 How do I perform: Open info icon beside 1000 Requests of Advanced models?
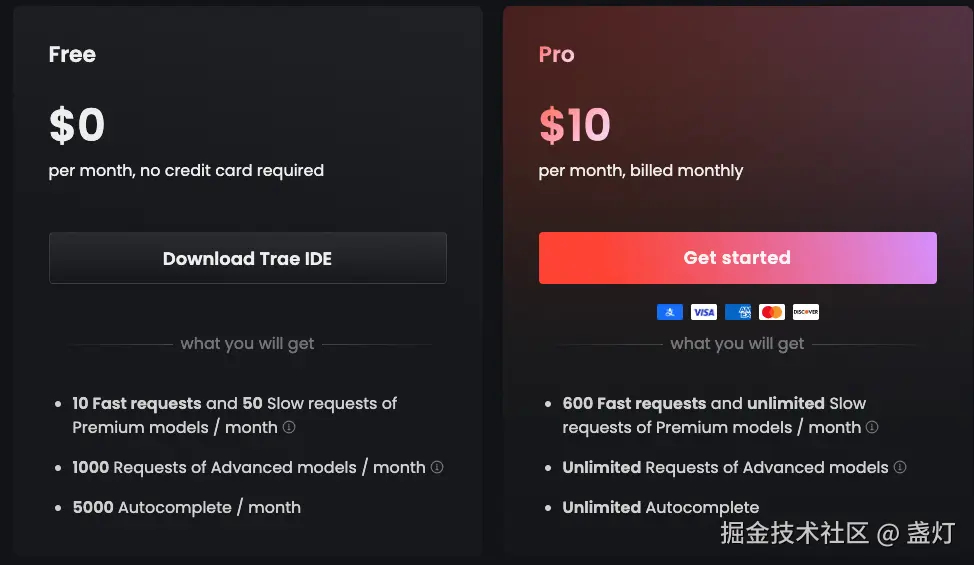point(437,467)
